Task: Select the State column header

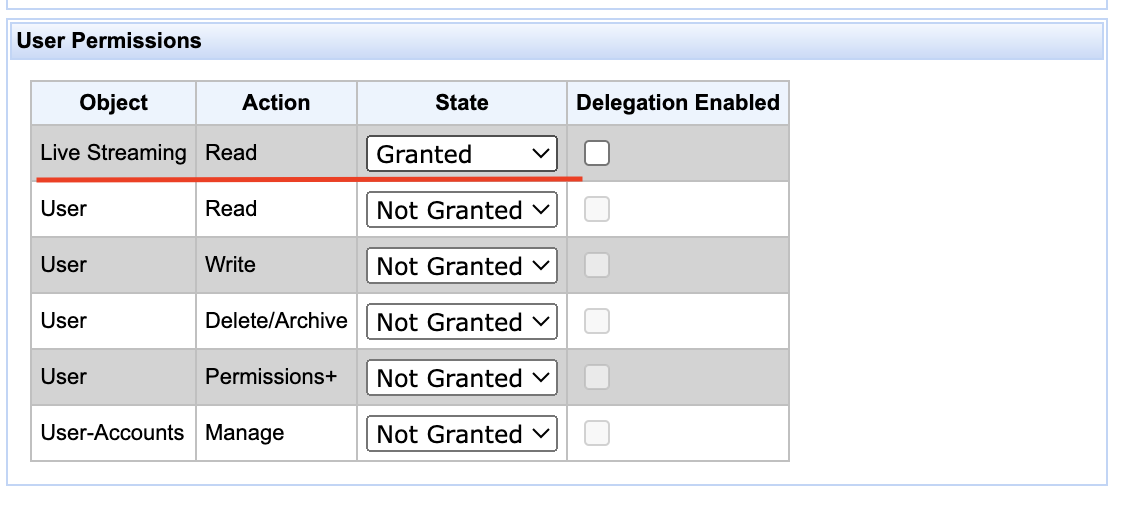Action: coord(462,103)
